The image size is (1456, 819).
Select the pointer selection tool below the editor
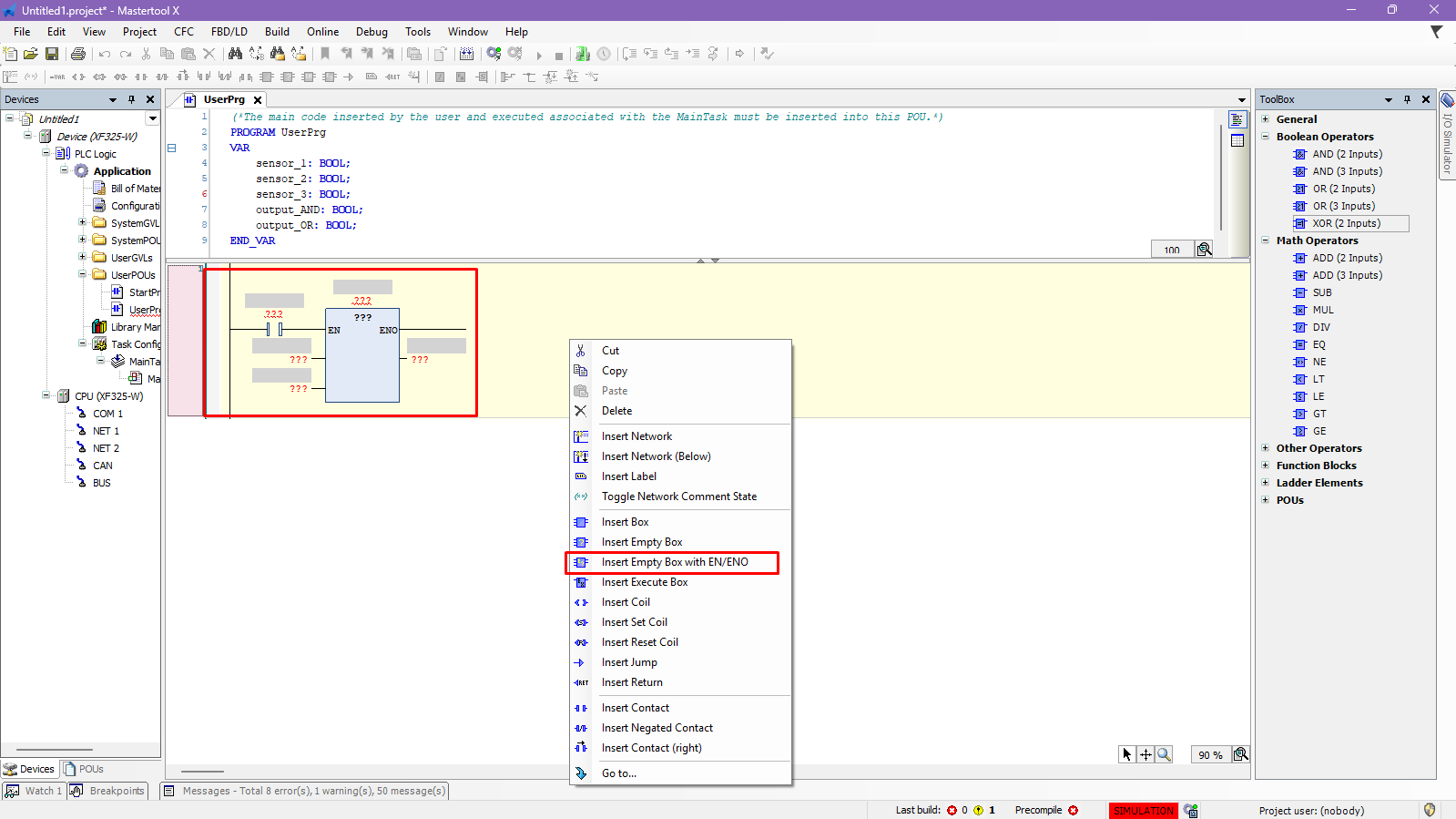click(x=1127, y=754)
